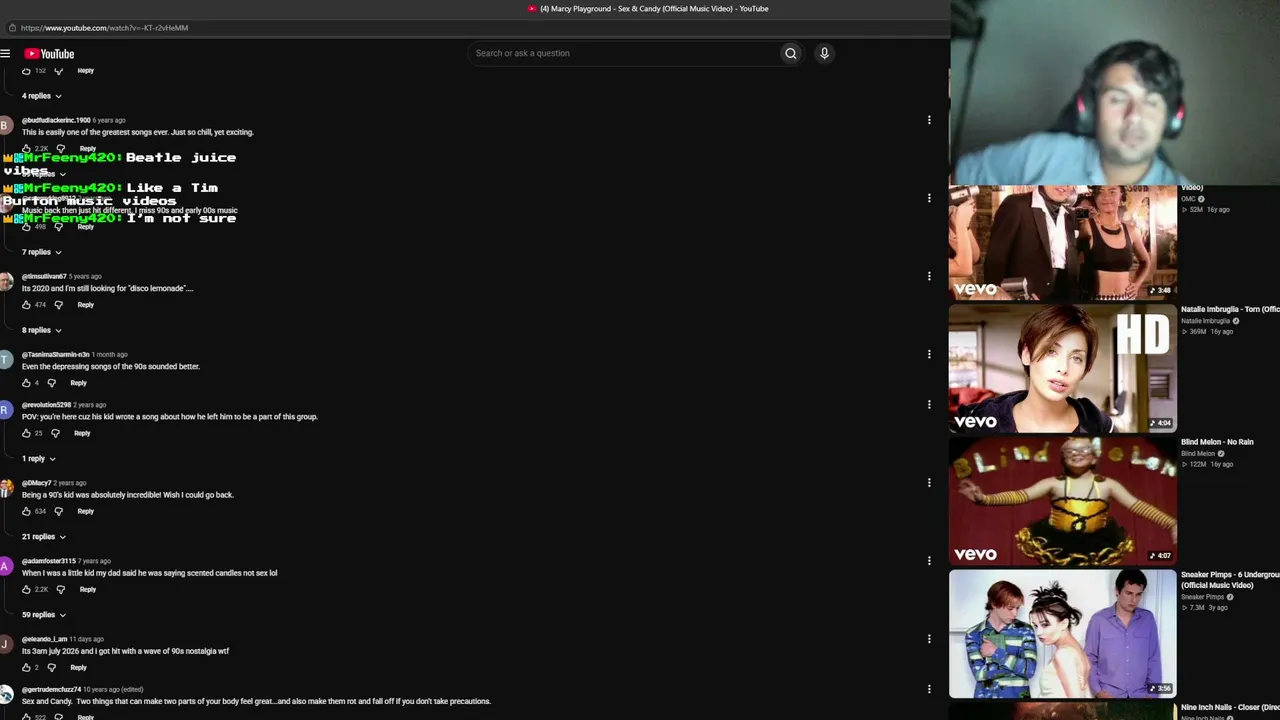This screenshot has width=1280, height=720.
Task: Open options menu for @adamfoster3115's comment
Action: (929, 561)
